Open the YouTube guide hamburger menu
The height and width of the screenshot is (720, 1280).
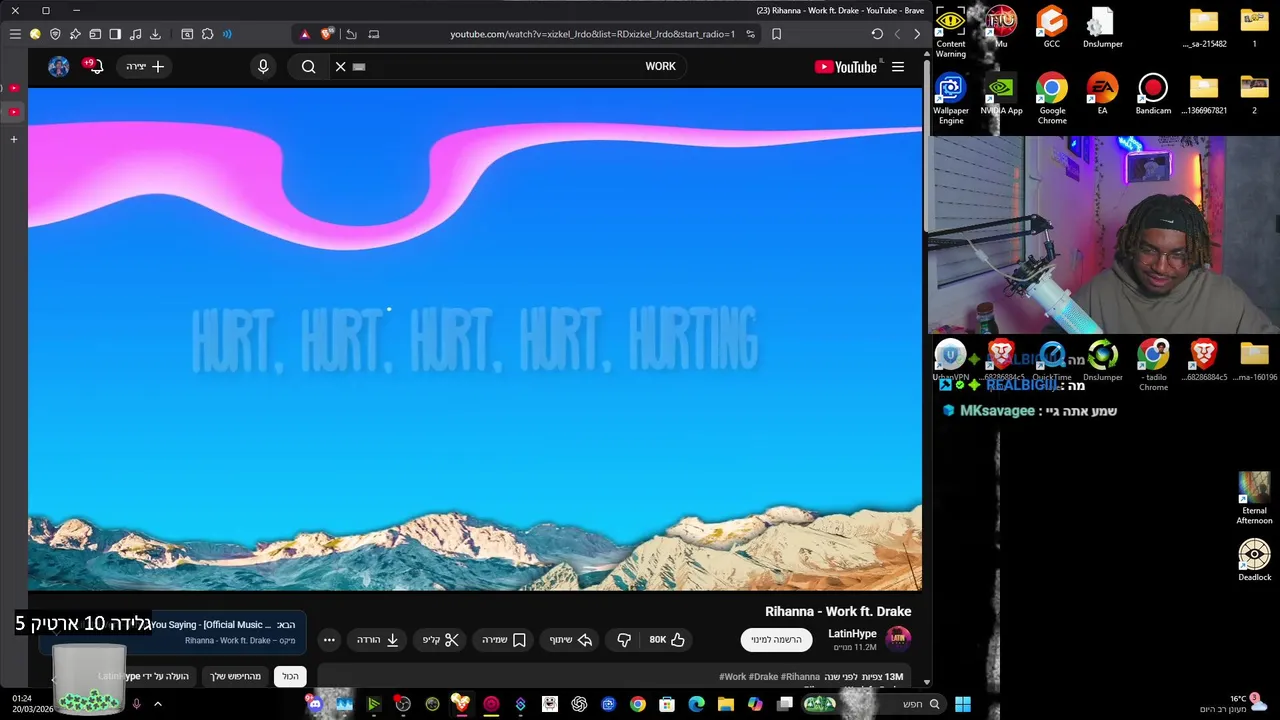898,67
